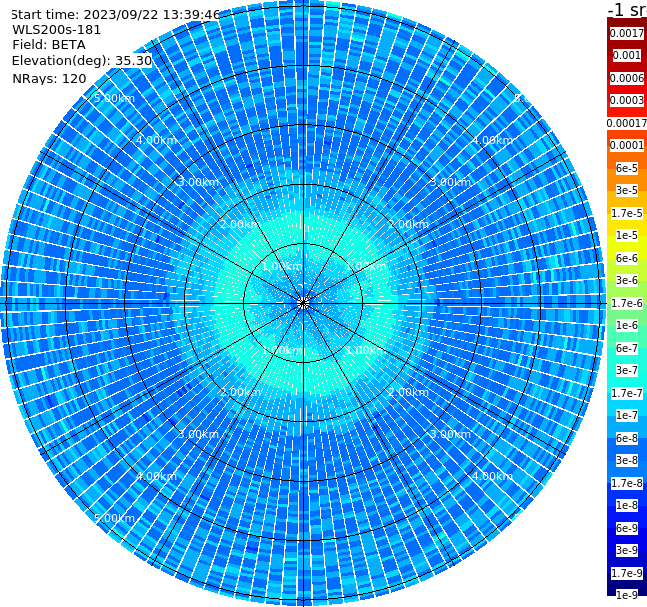Click the lower-left 3.00km range label
The width and height of the screenshot is (647, 607).
198,434
